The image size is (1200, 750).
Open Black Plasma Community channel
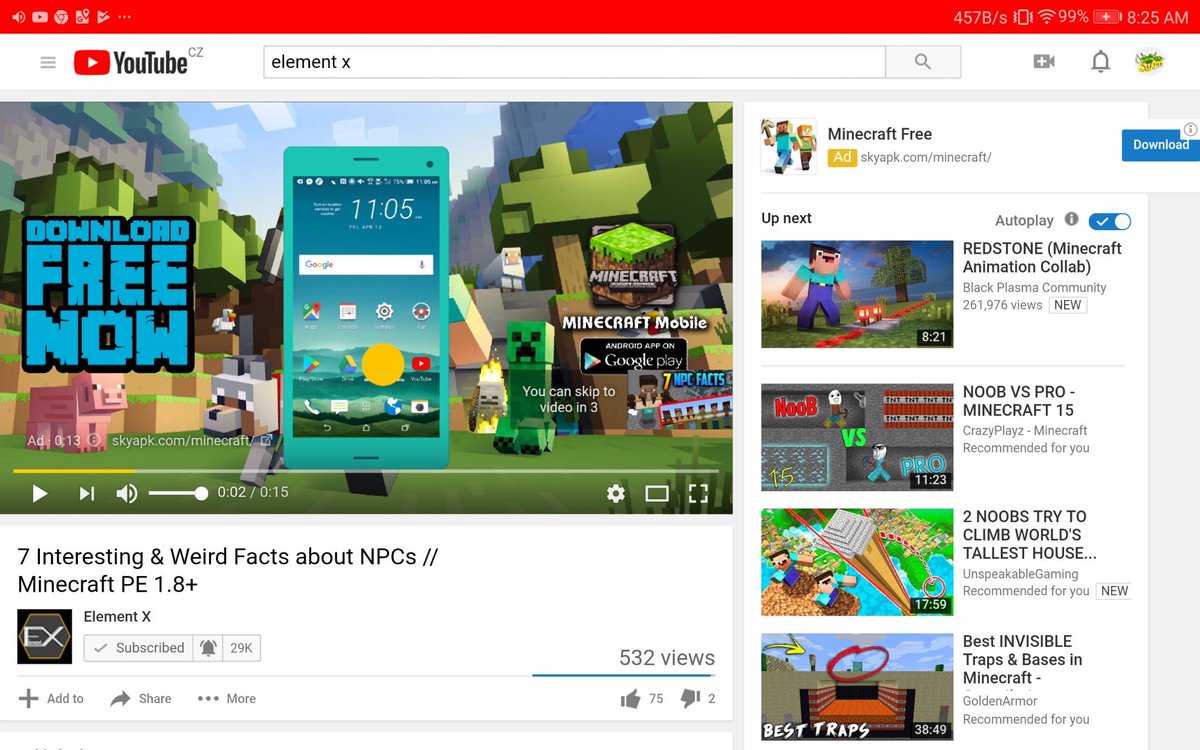point(1034,288)
